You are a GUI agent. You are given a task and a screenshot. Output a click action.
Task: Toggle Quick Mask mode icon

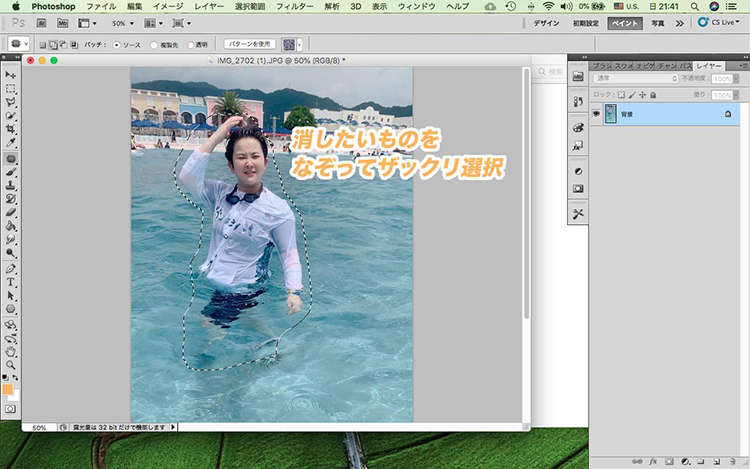click(10, 409)
